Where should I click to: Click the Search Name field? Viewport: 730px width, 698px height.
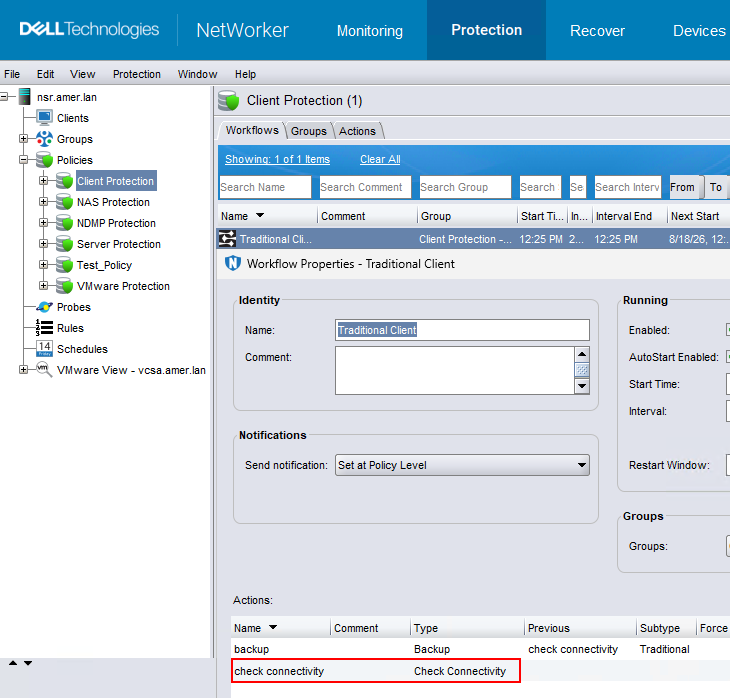coord(265,187)
